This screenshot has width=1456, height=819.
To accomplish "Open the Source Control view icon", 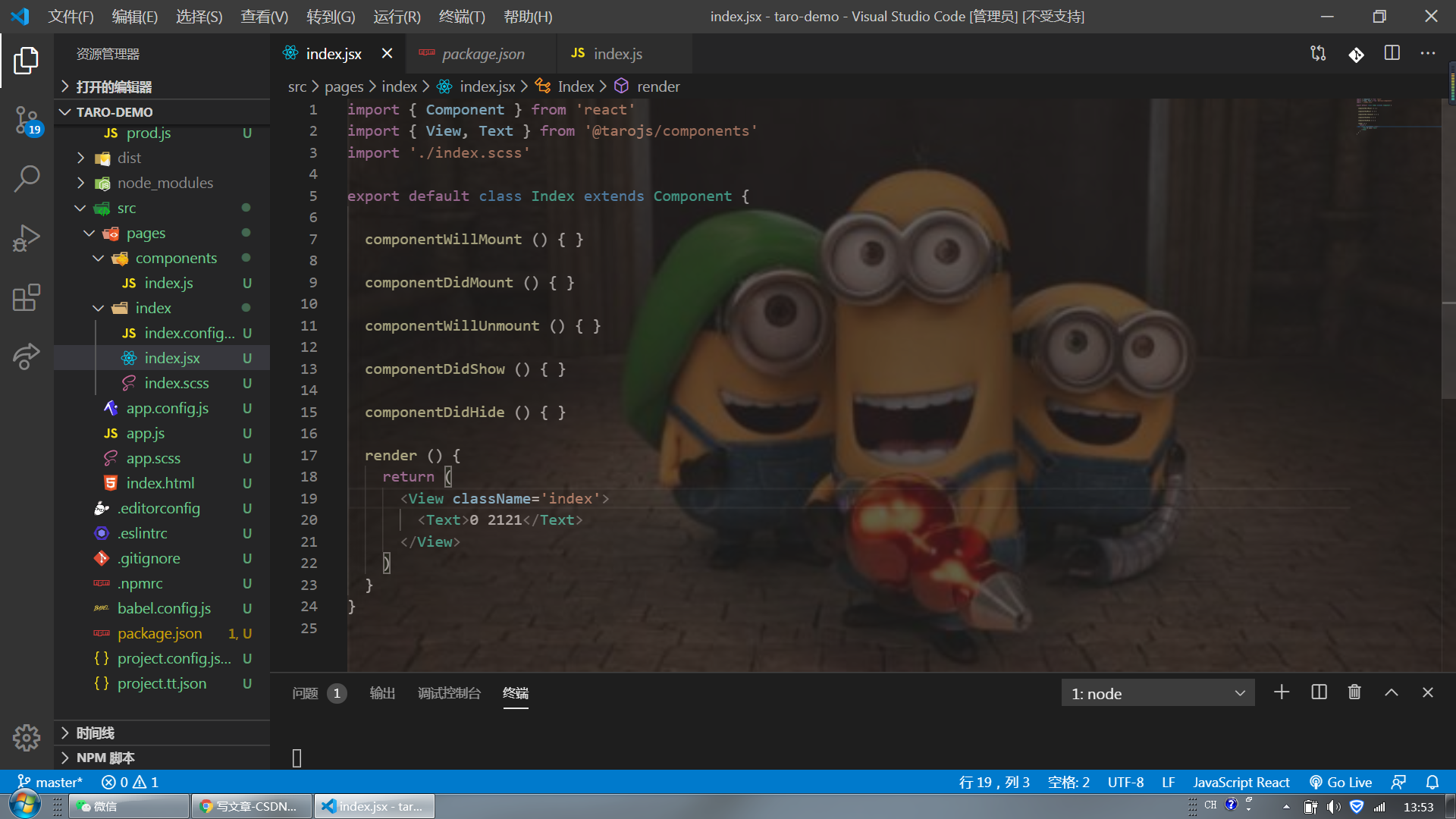I will pyautogui.click(x=27, y=120).
